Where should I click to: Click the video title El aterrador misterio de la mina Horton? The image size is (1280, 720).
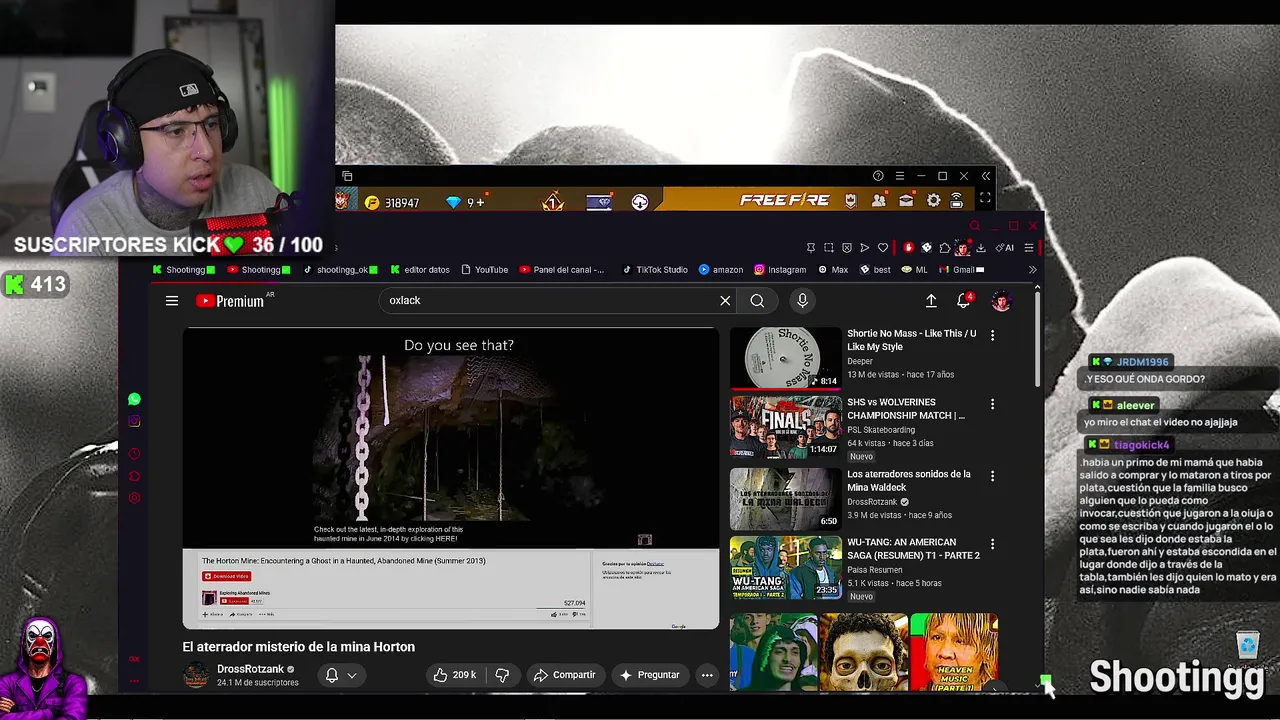tap(298, 647)
